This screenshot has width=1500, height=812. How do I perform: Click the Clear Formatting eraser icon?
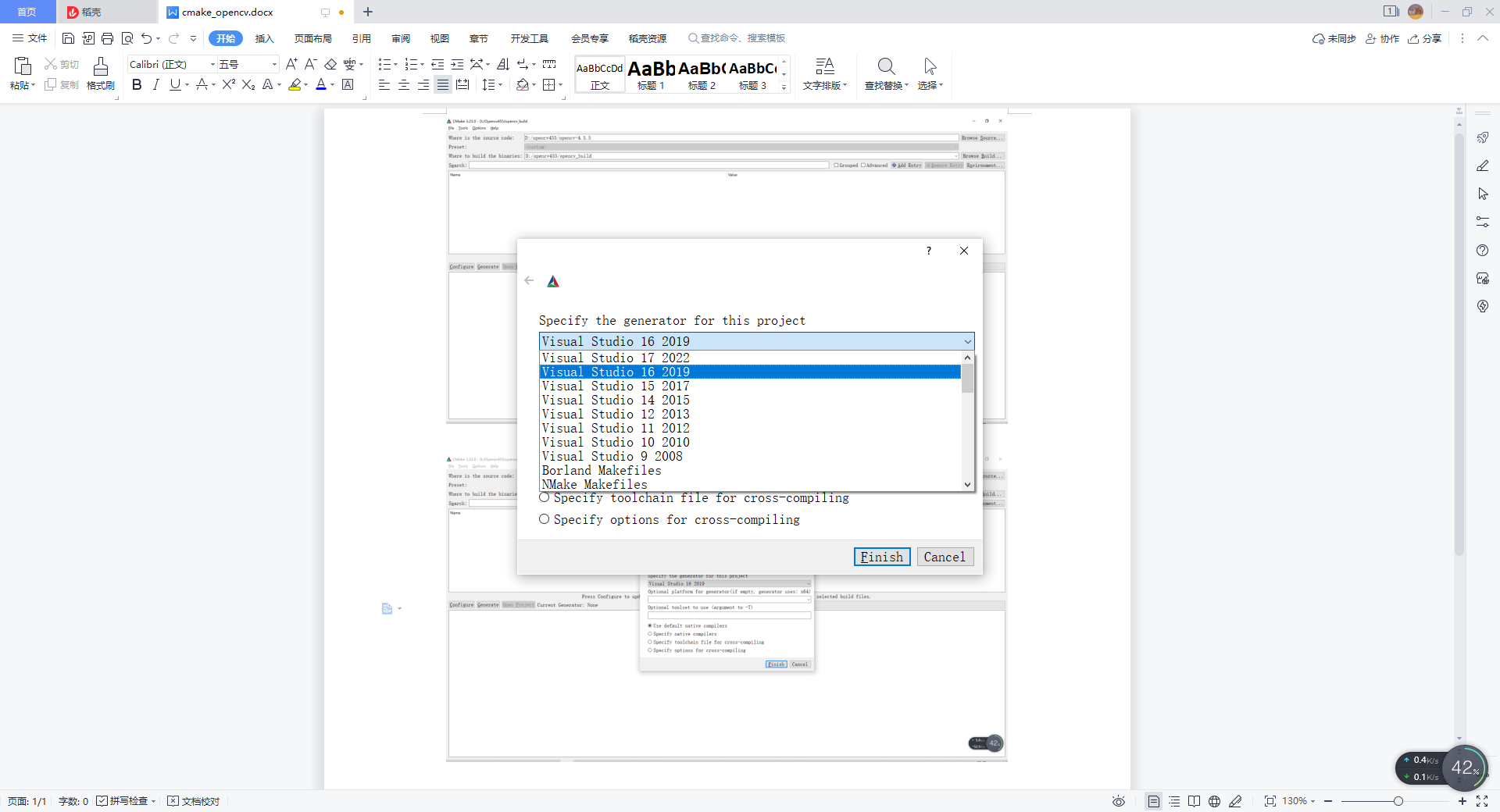pyautogui.click(x=330, y=64)
